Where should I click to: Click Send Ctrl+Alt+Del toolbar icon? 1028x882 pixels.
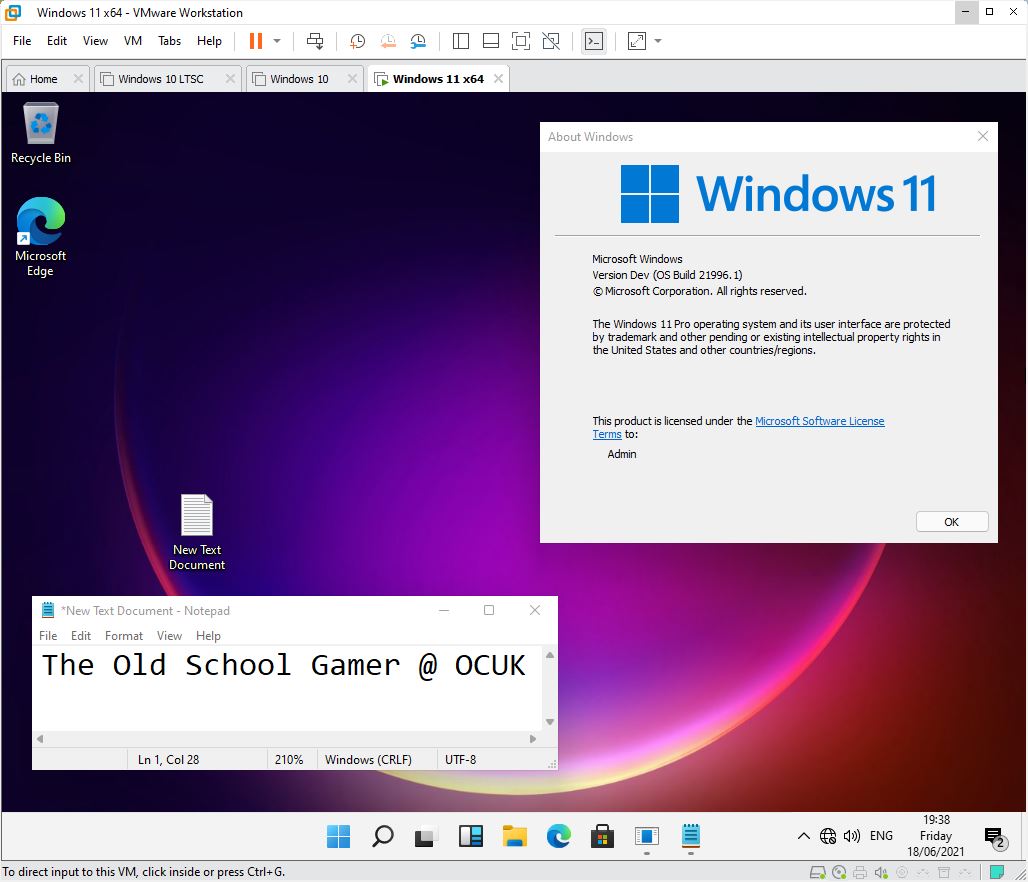[x=315, y=41]
